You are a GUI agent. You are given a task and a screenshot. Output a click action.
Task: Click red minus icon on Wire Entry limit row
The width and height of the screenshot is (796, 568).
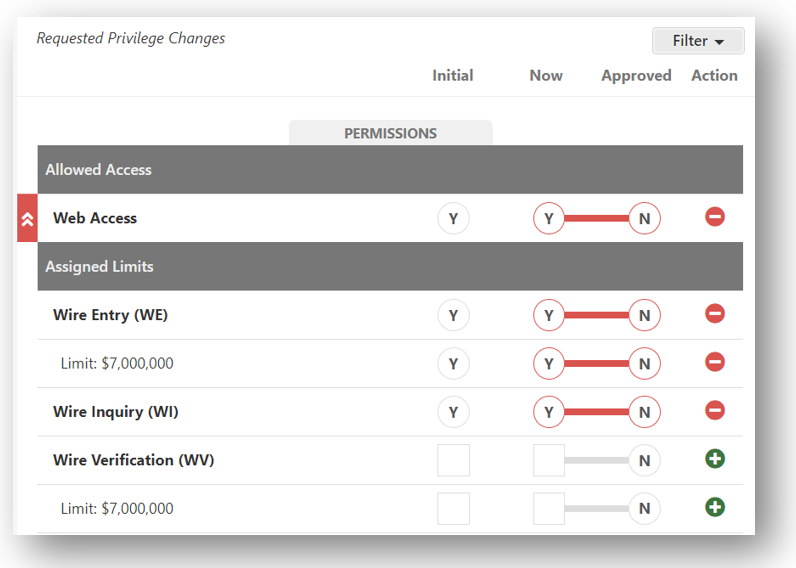[x=715, y=362]
